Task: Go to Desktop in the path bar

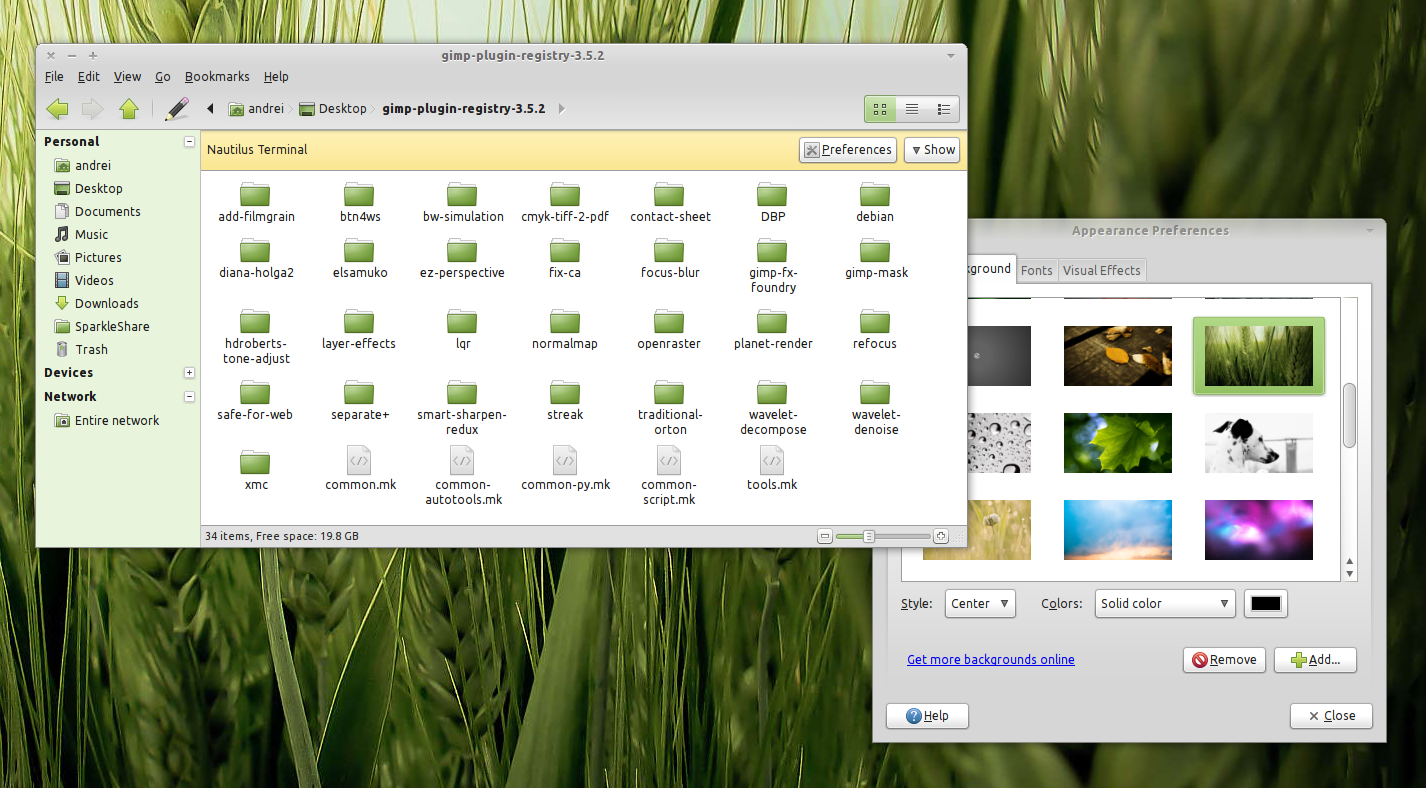Action: 334,109
